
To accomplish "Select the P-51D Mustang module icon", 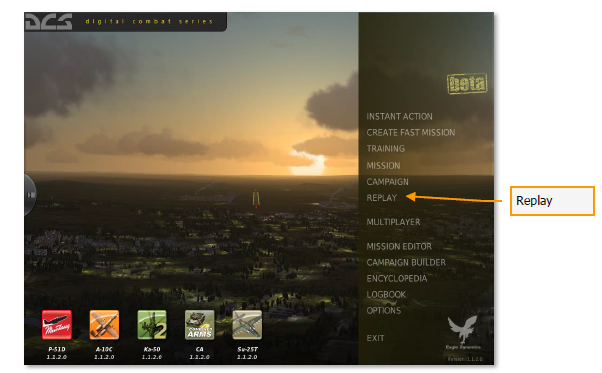I will tap(57, 325).
